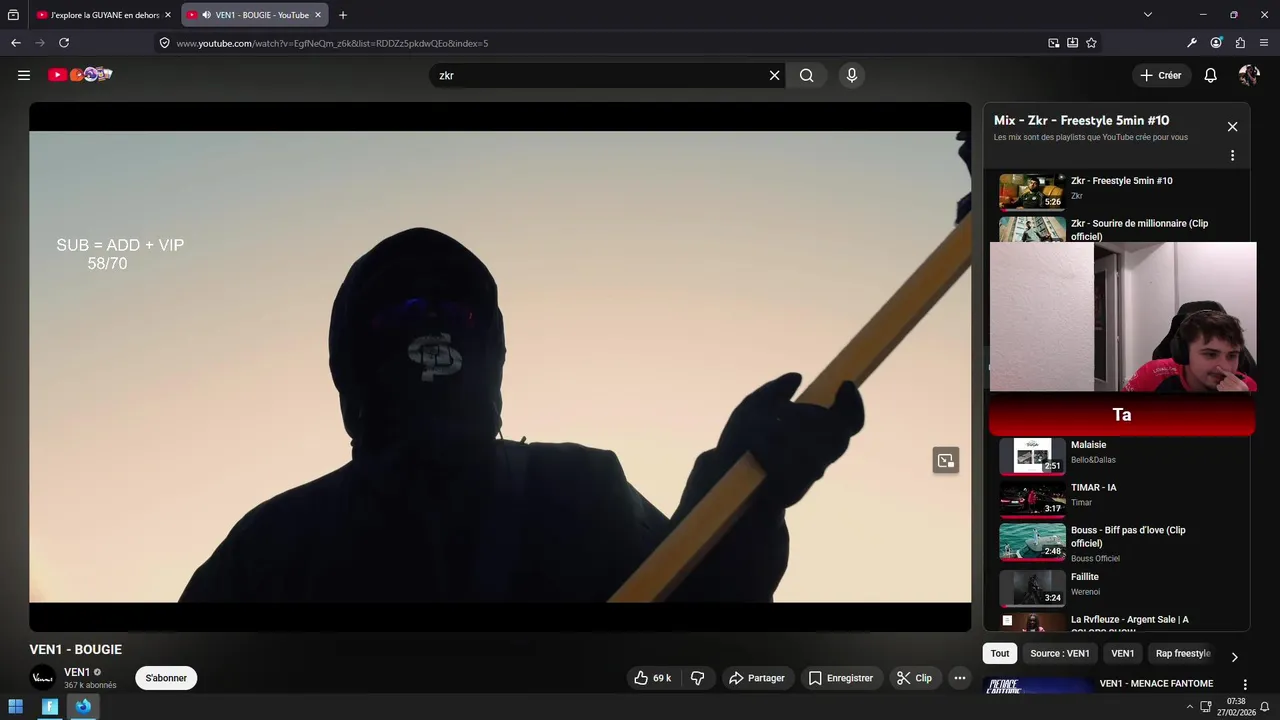Screen dimensions: 1280x720
Task: Open options for VEN1 - MENACE FANTOME
Action: pos(1245,685)
